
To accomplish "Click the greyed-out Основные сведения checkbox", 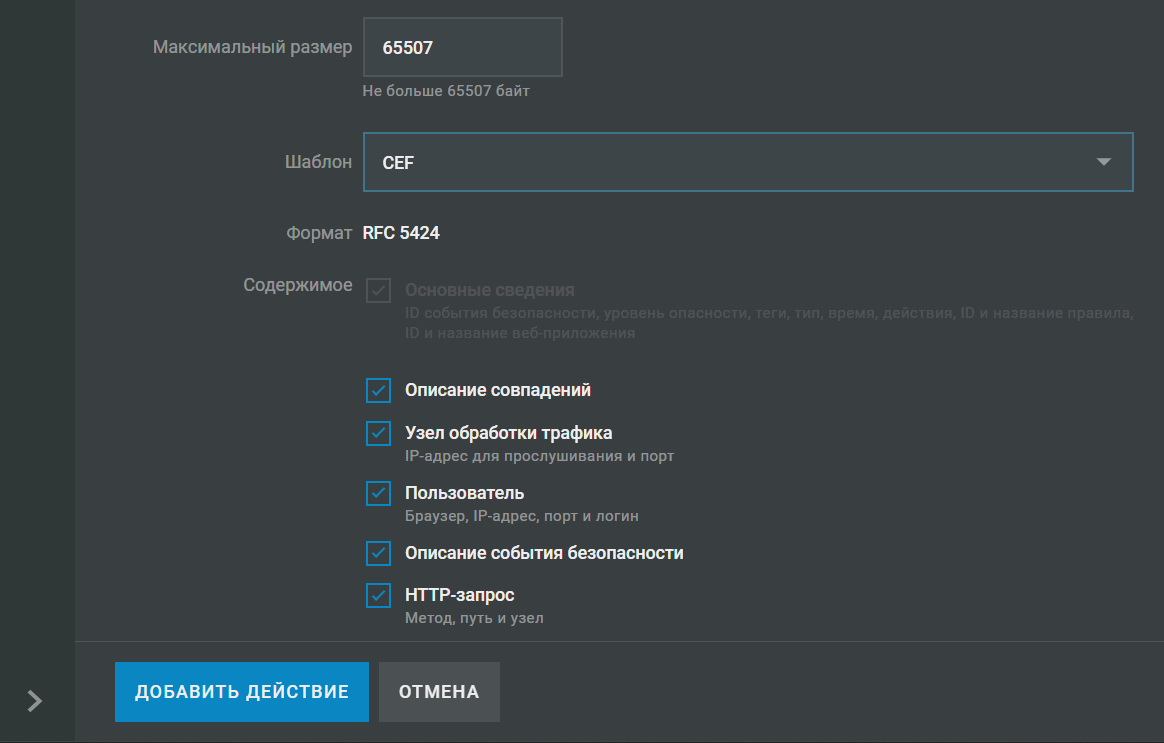I will (378, 291).
